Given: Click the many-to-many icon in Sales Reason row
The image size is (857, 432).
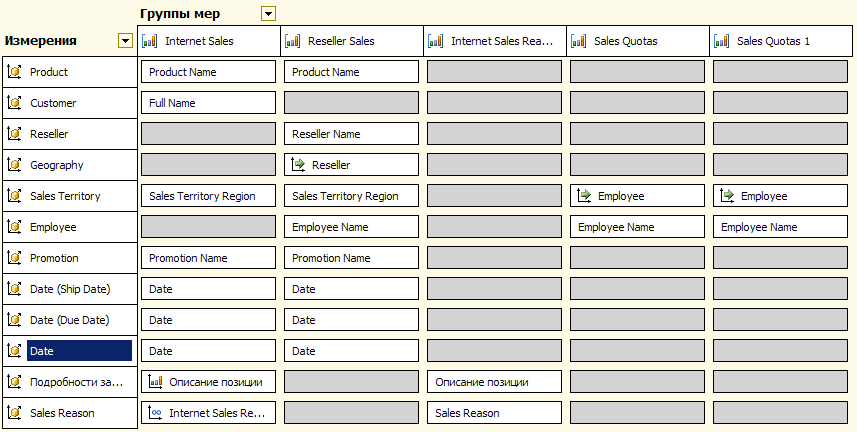Looking at the screenshot, I should [x=156, y=413].
